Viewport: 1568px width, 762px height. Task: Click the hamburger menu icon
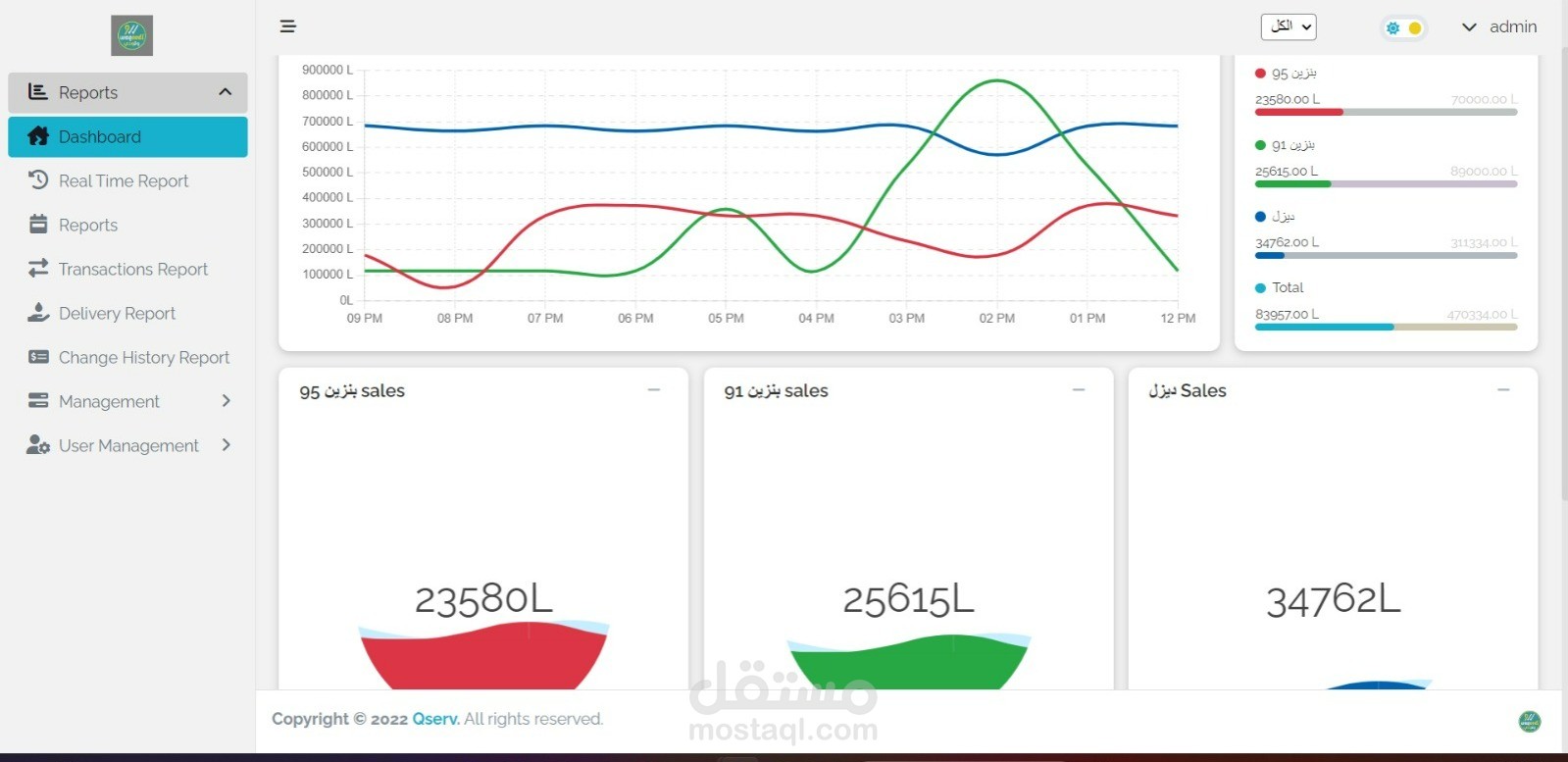click(287, 26)
